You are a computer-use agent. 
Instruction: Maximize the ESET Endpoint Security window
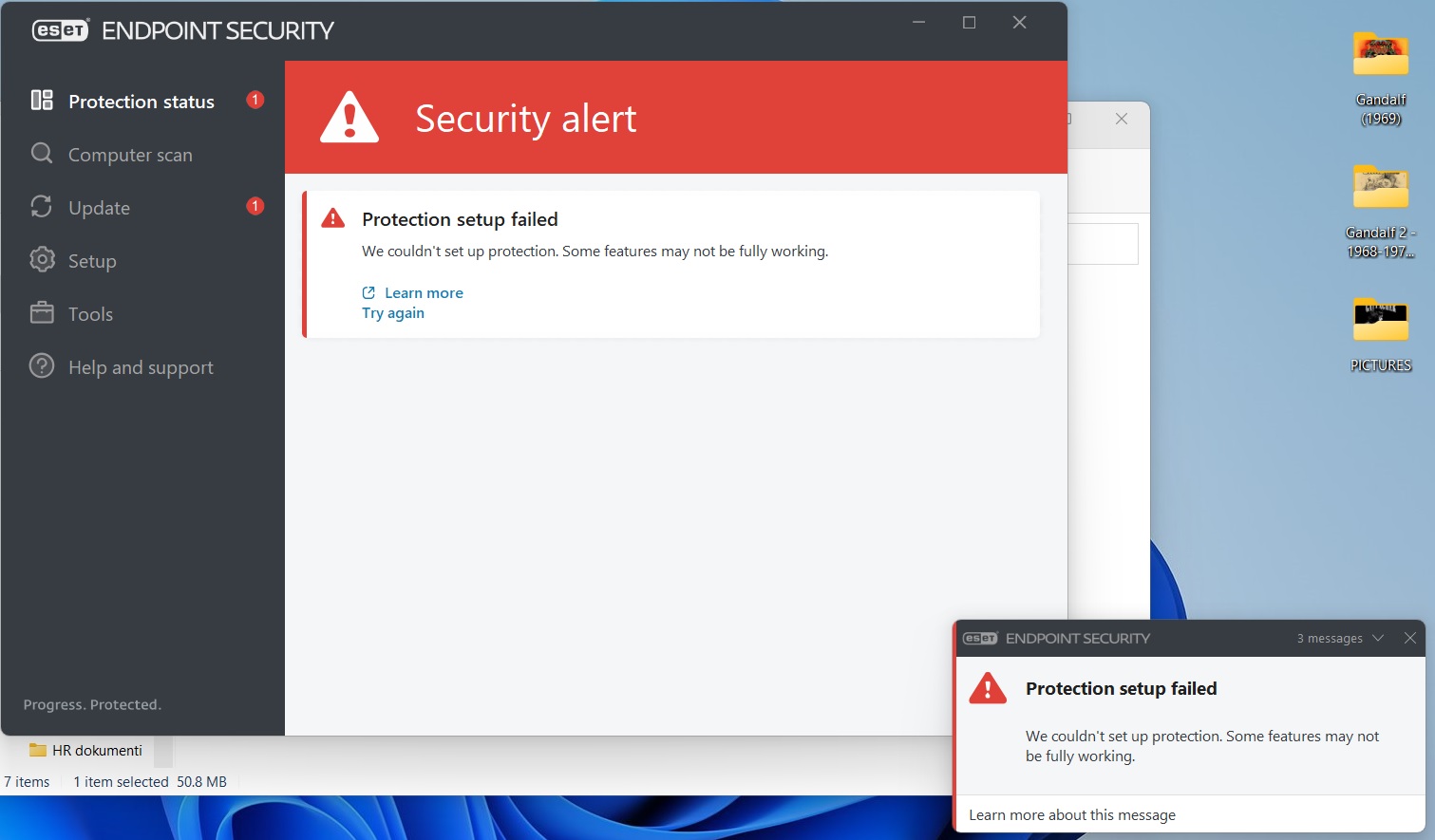pos(969,23)
